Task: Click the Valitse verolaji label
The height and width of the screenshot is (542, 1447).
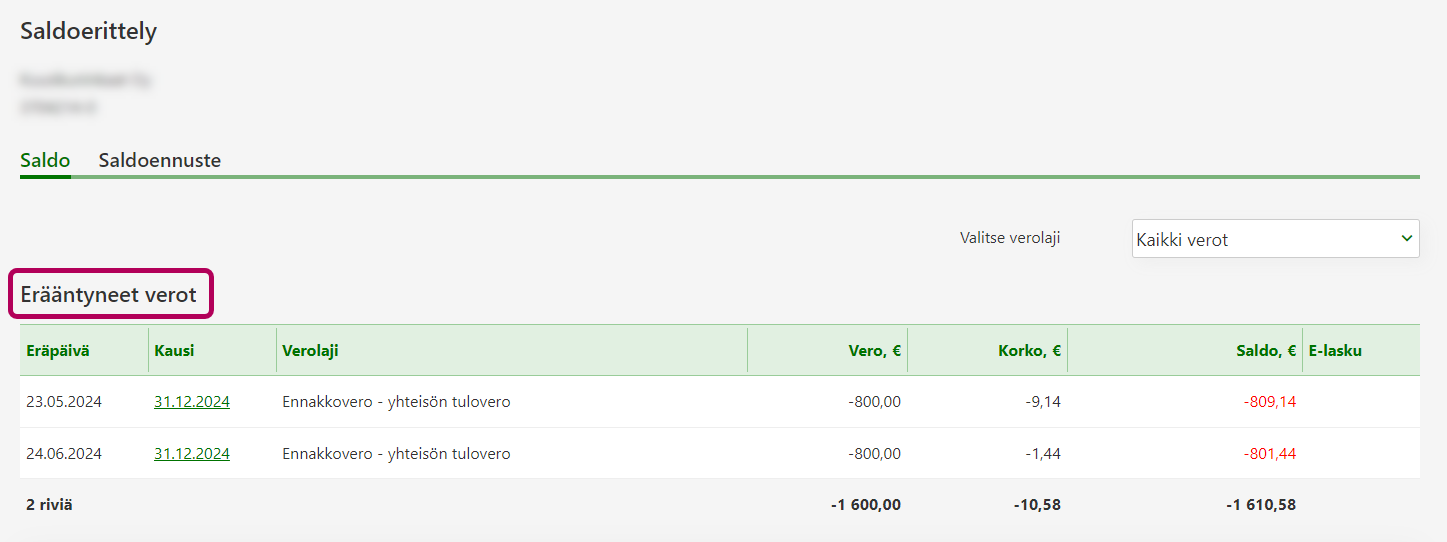Action: (x=1010, y=238)
